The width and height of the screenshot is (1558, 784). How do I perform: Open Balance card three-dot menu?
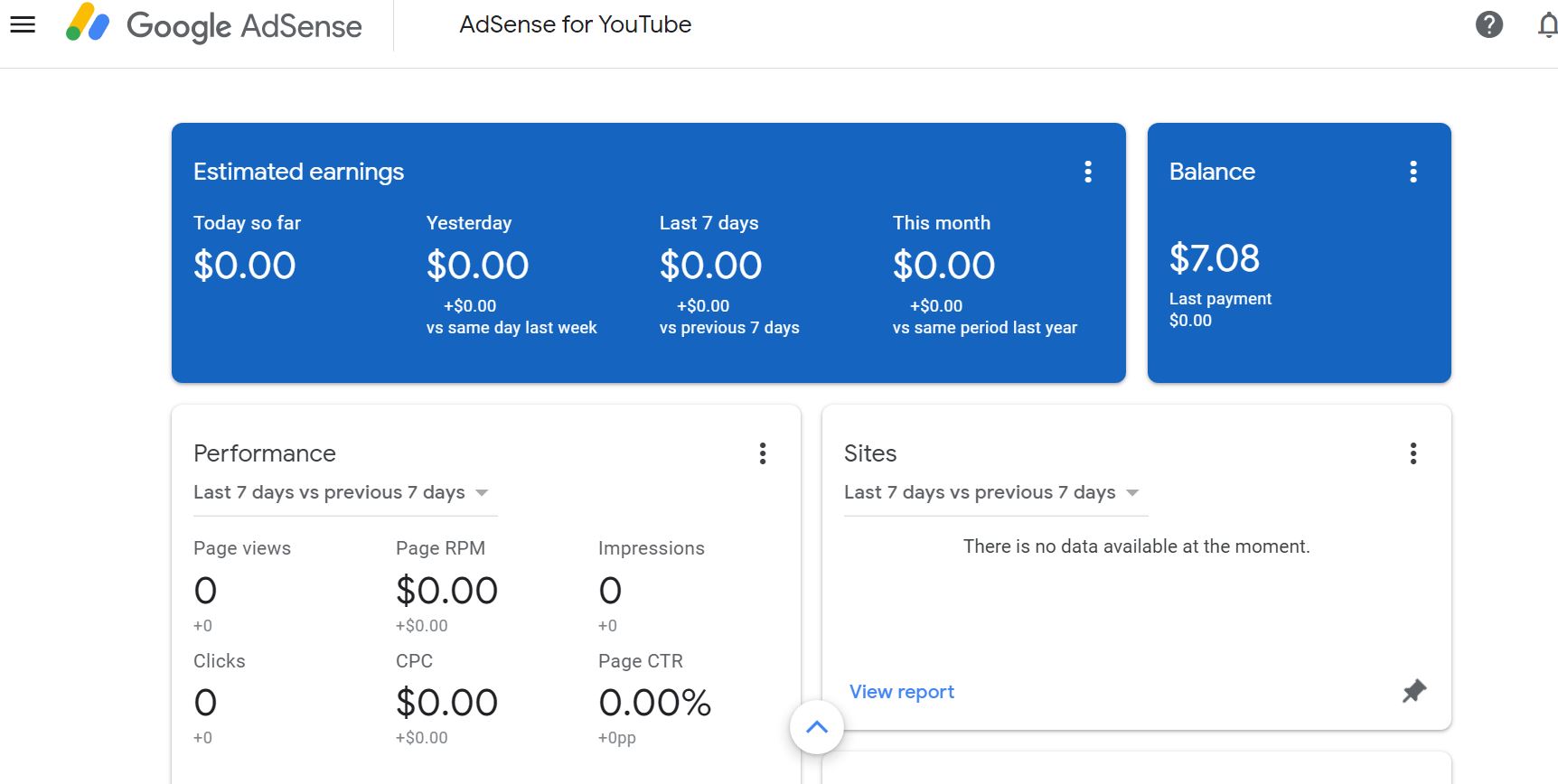pos(1413,172)
